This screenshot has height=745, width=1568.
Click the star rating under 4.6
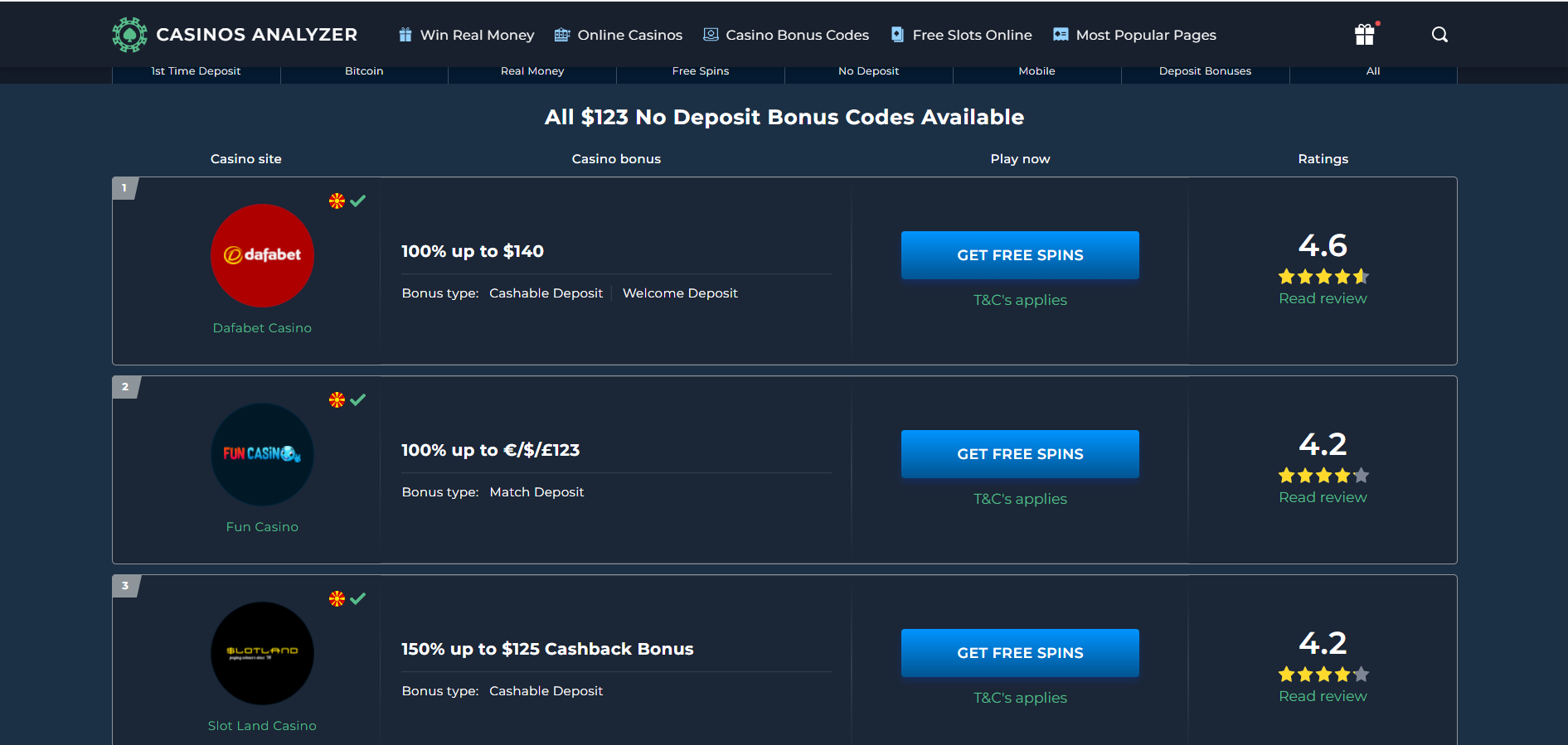click(x=1323, y=277)
